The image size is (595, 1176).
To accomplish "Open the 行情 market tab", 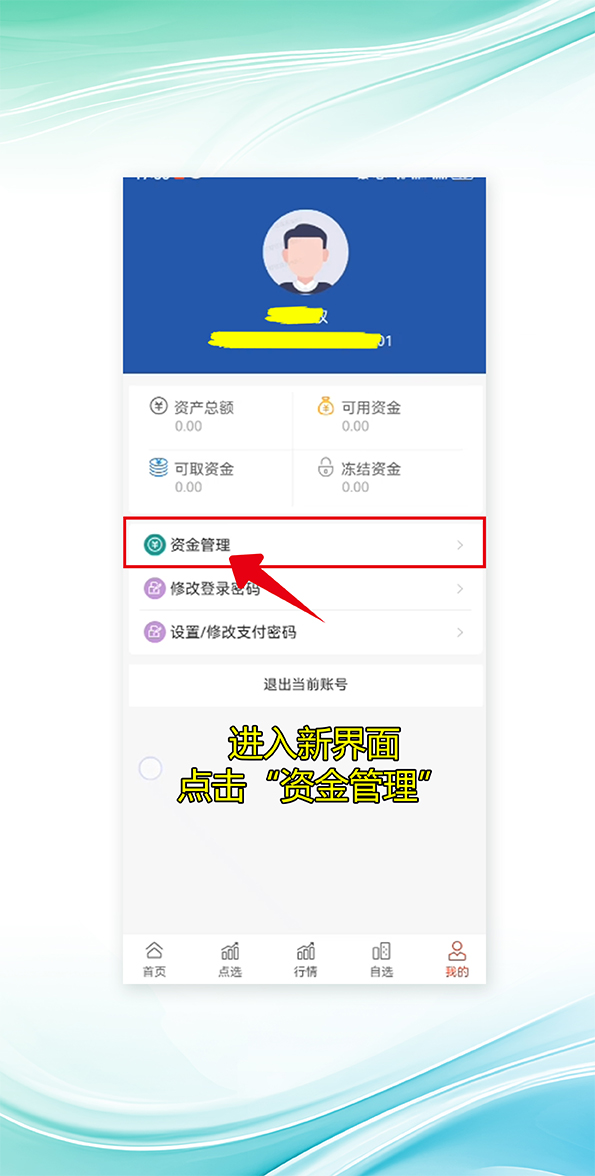I will tap(305, 960).
